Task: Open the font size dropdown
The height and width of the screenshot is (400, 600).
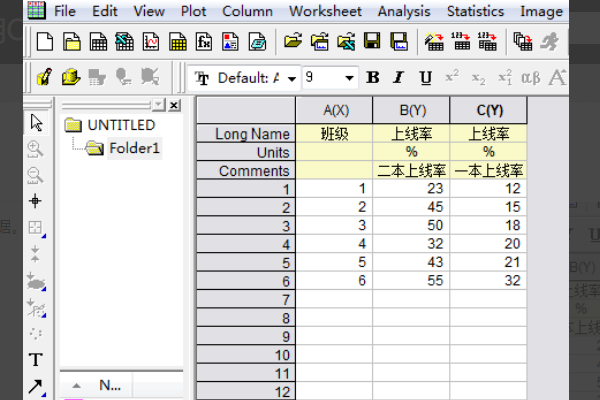Action: [x=349, y=78]
